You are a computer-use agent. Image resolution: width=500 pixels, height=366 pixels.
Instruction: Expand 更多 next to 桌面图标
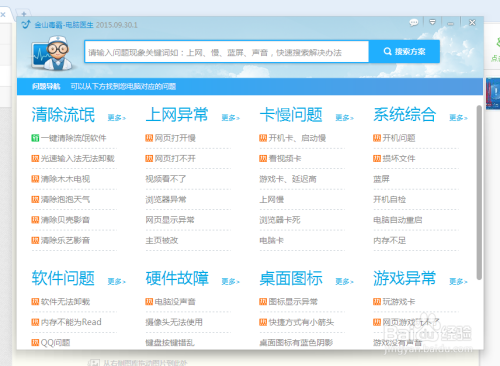tap(344, 282)
